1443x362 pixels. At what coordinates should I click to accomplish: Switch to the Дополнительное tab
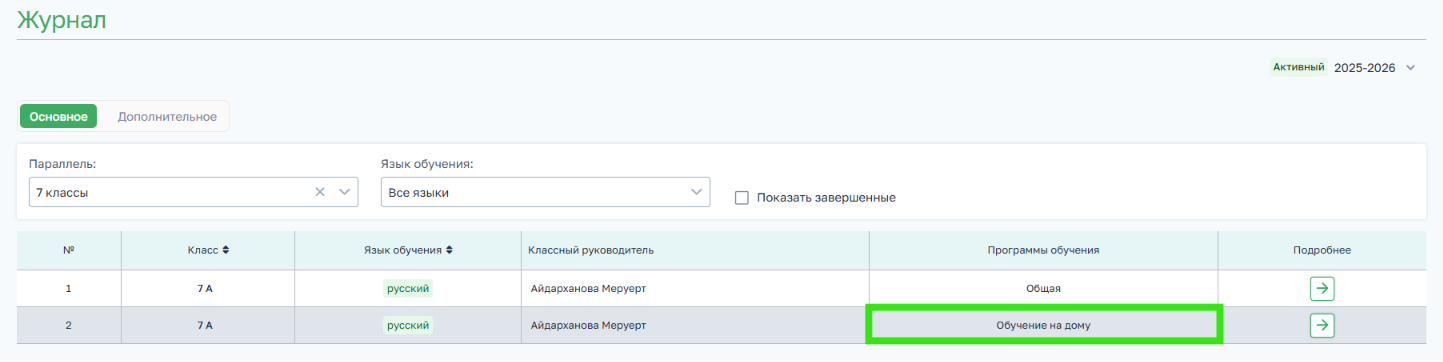(167, 116)
